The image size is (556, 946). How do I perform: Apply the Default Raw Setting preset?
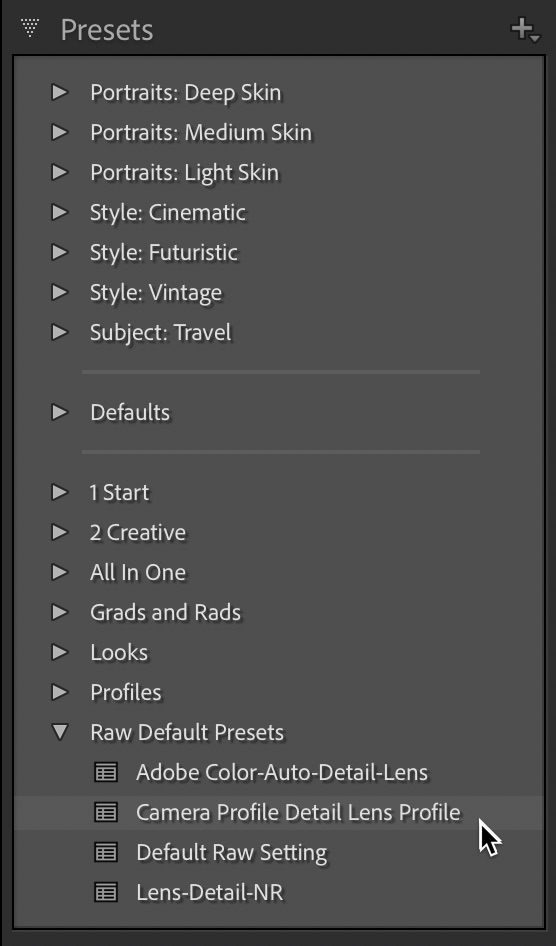tap(232, 852)
